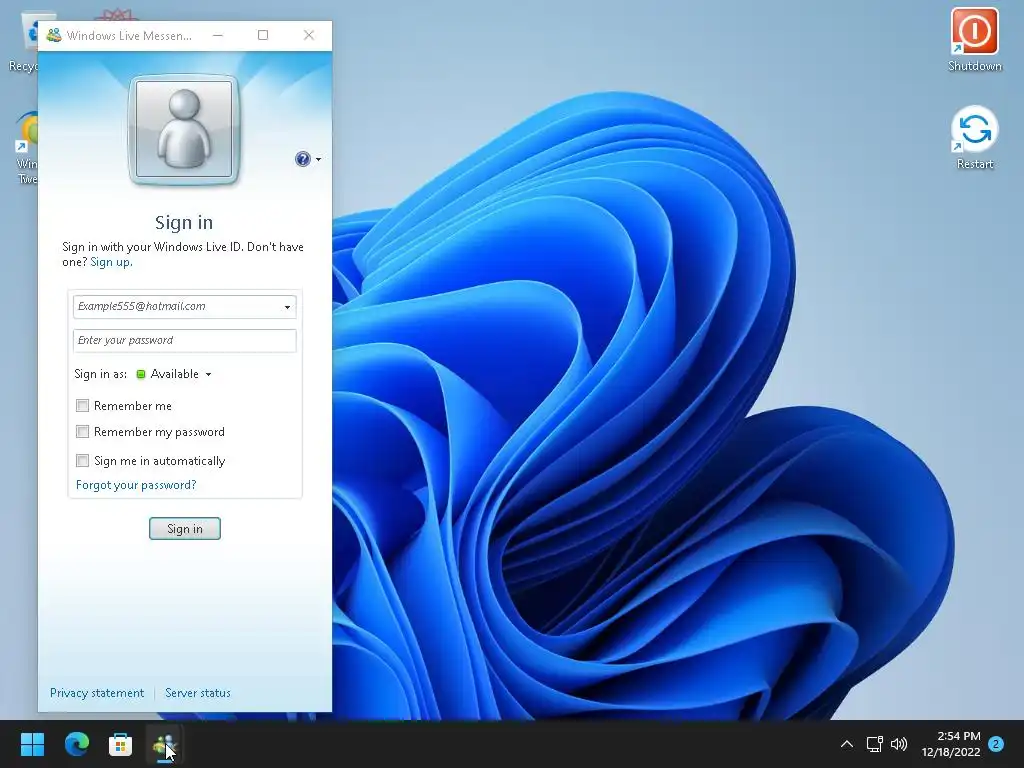Open the Shutdown desktop shortcut

coord(974,39)
